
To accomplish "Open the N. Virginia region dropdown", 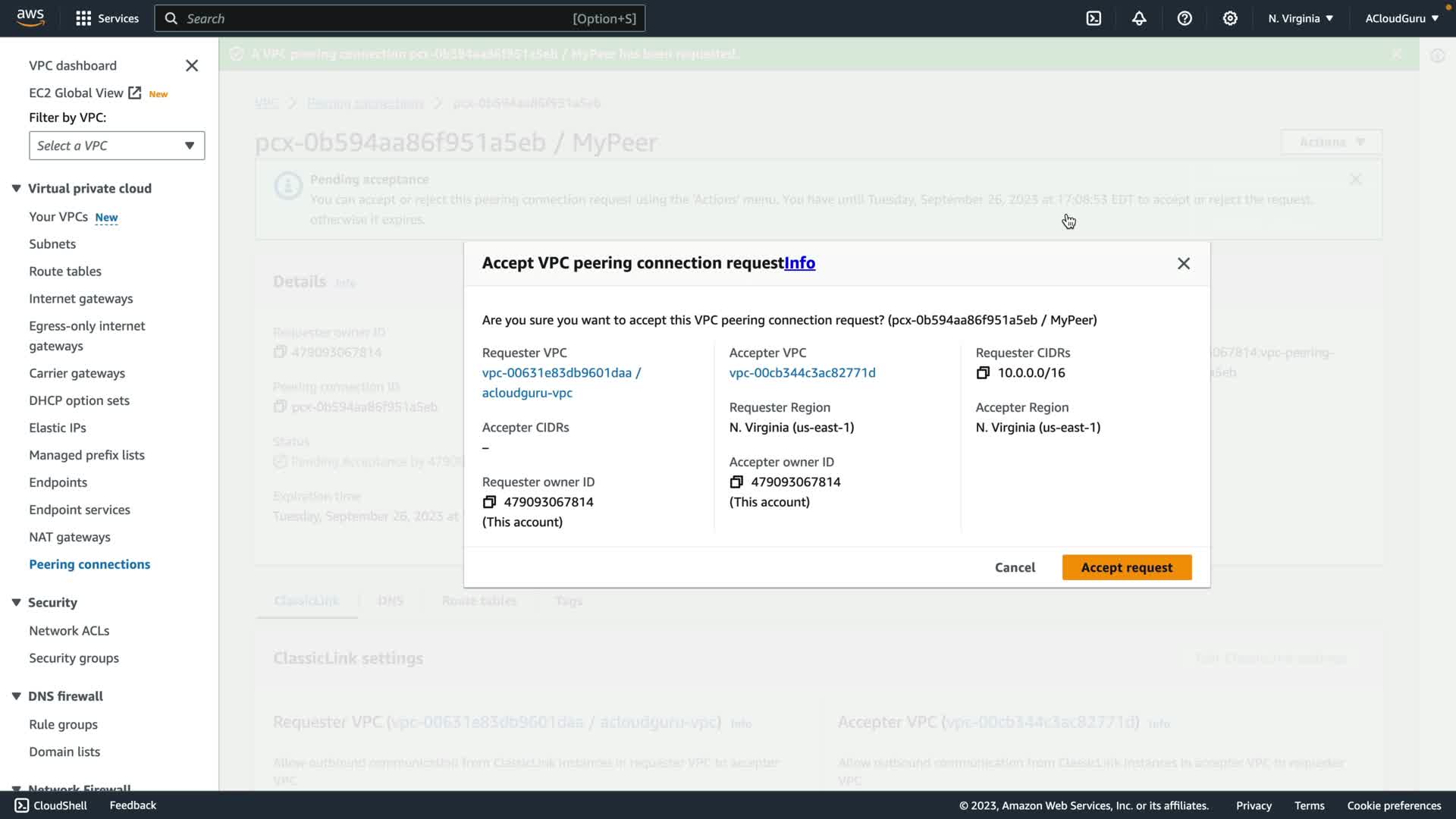I will tap(1300, 18).
